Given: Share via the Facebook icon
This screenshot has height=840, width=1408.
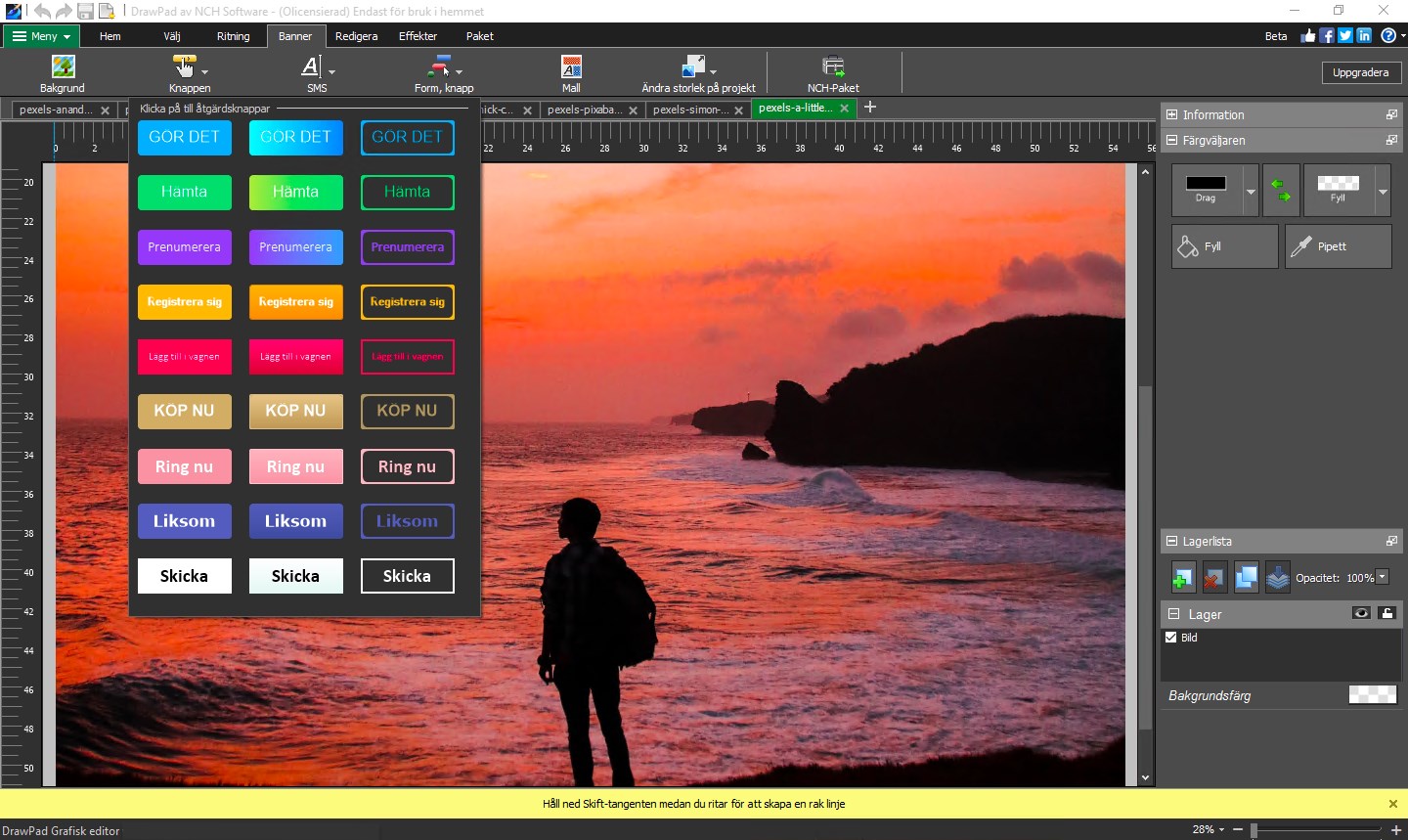Looking at the screenshot, I should click(x=1327, y=35).
